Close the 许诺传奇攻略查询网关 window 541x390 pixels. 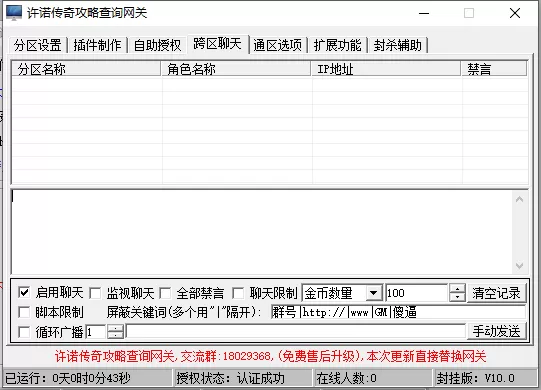515,13
